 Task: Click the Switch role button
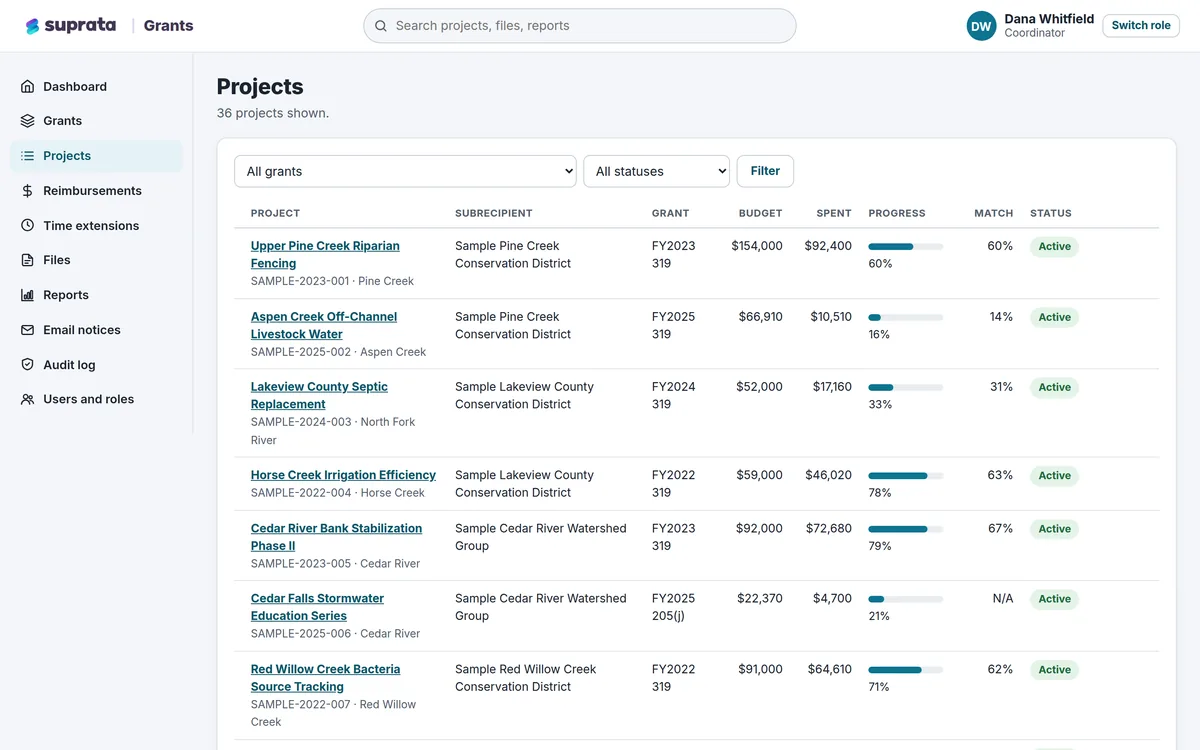click(x=1141, y=26)
